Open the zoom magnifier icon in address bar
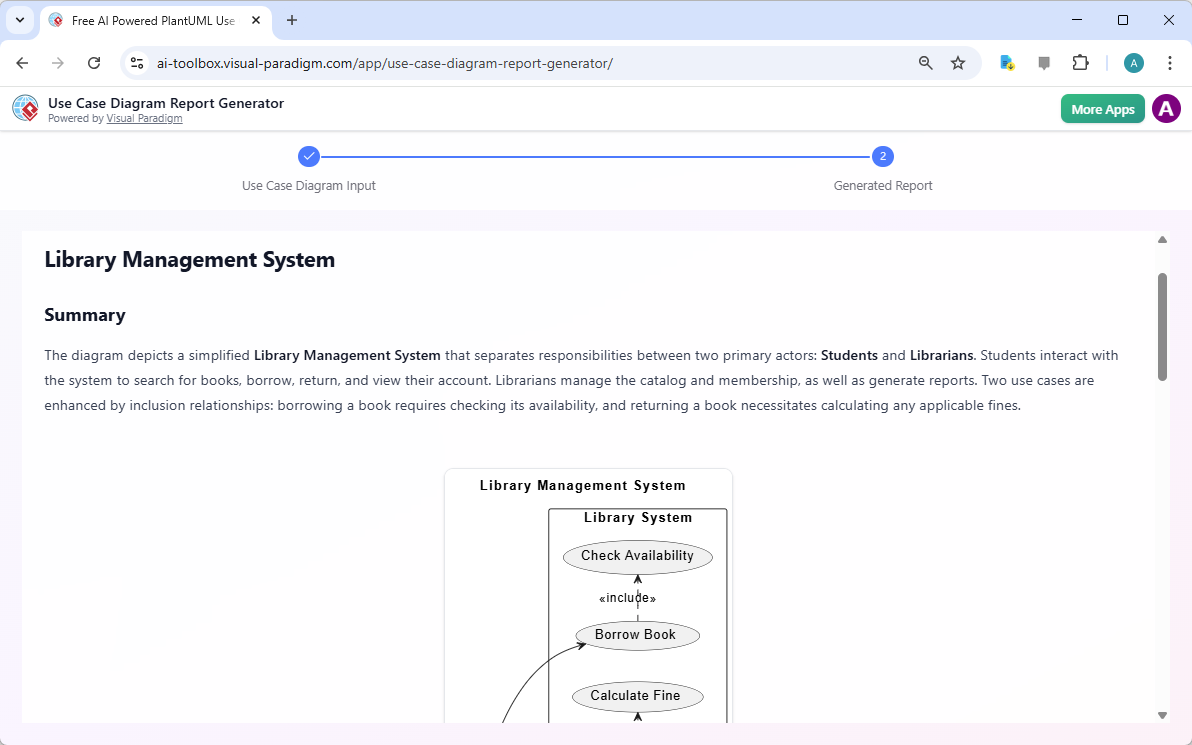 pos(925,62)
